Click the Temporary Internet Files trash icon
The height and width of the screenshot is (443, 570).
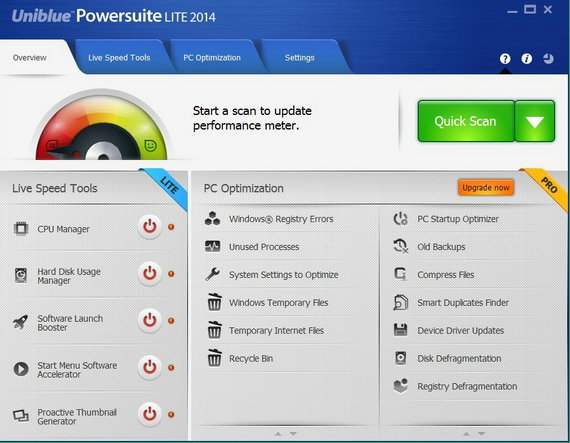click(214, 330)
